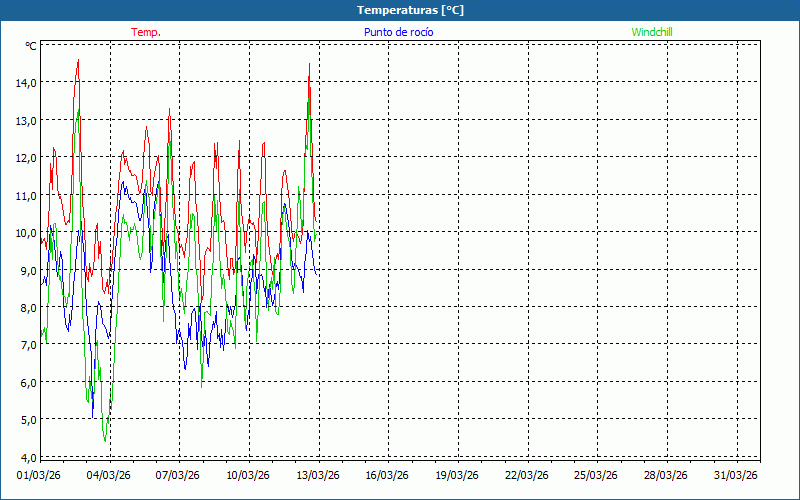Image resolution: width=800 pixels, height=500 pixels.
Task: Pick the 19/03/26 date on the x-axis
Action: (x=457, y=475)
